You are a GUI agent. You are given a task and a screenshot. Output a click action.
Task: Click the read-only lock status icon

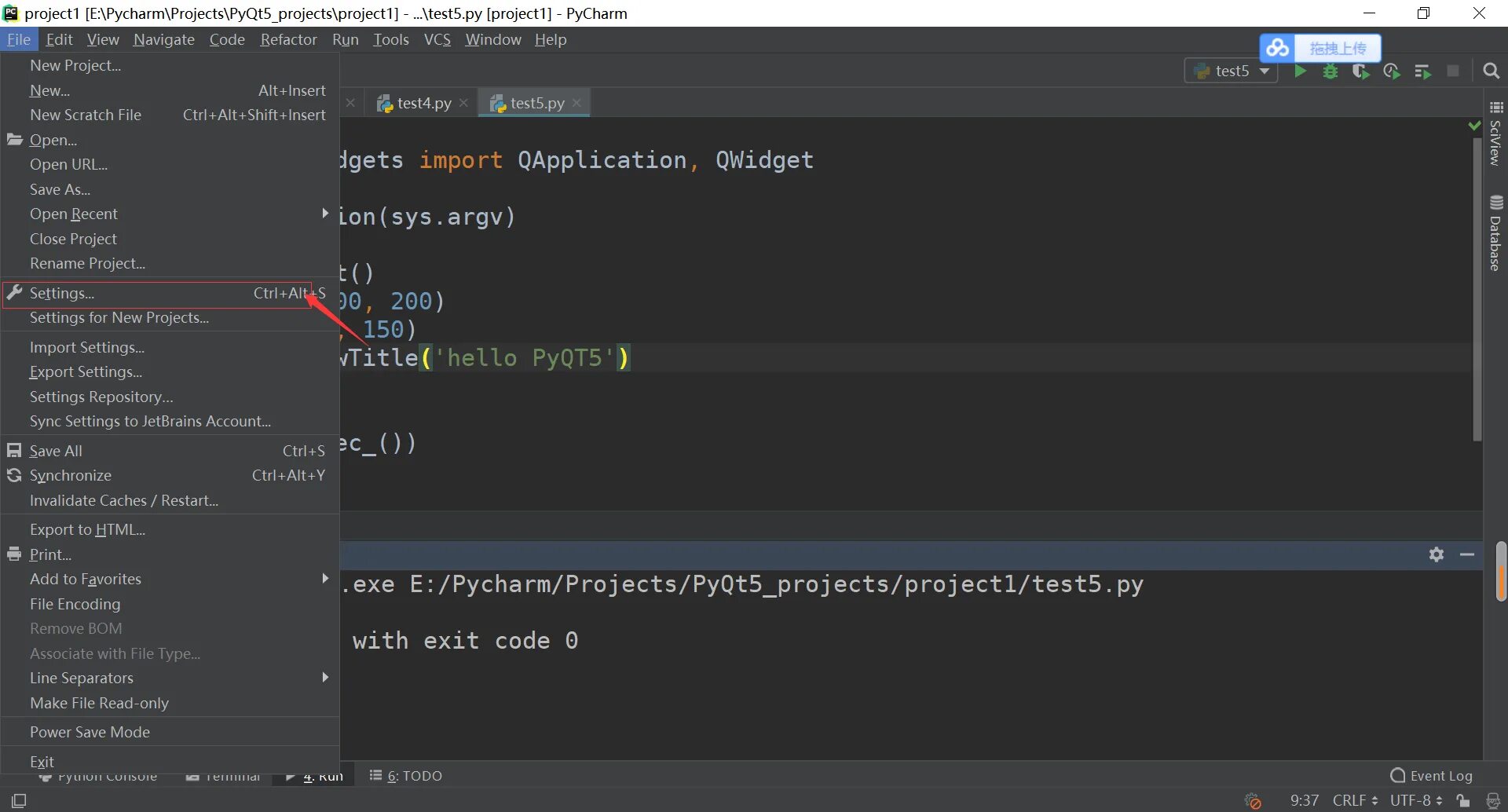click(x=1463, y=800)
